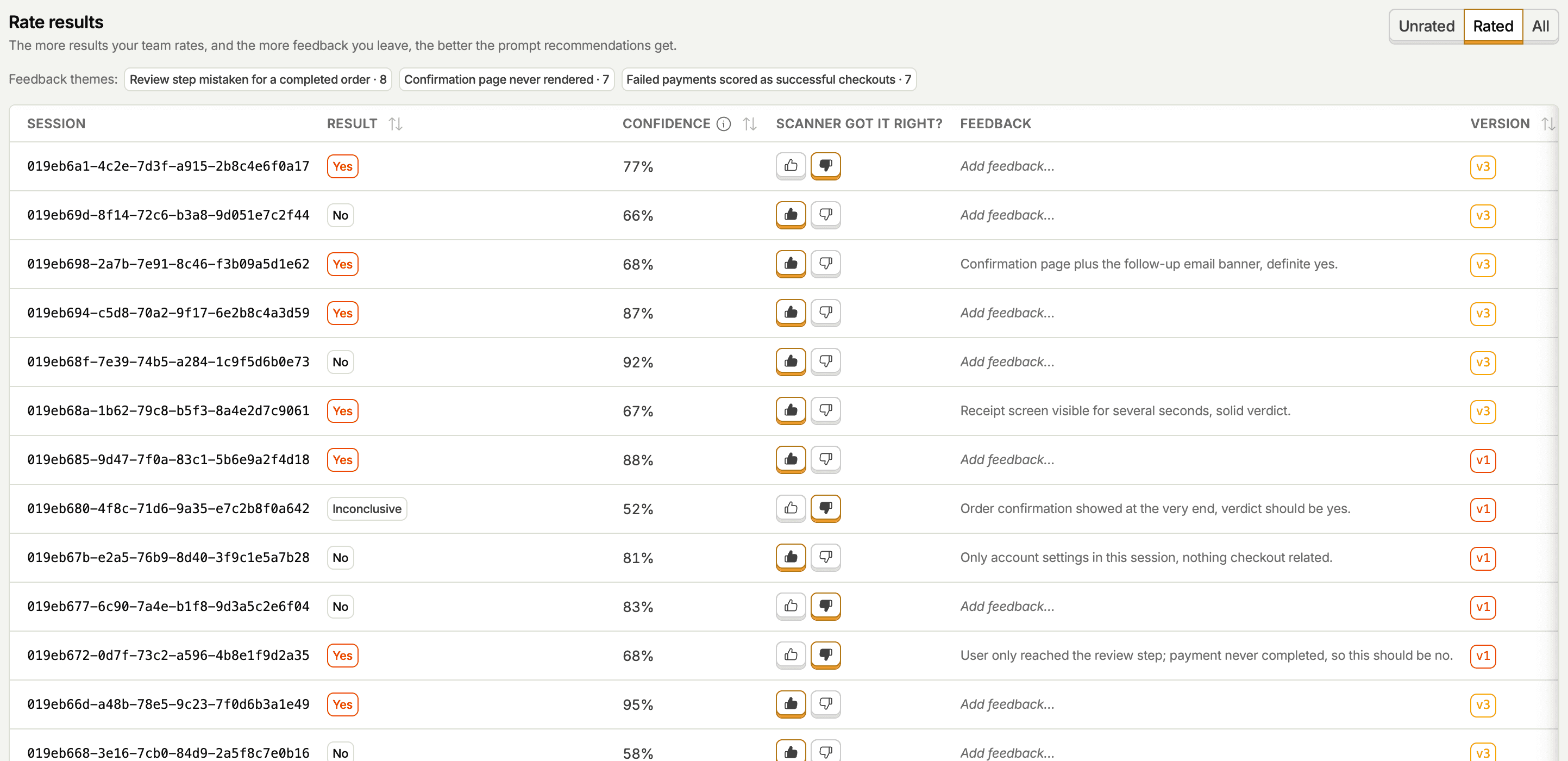
Task: Thumbs up the 95% confidence row
Action: point(791,704)
